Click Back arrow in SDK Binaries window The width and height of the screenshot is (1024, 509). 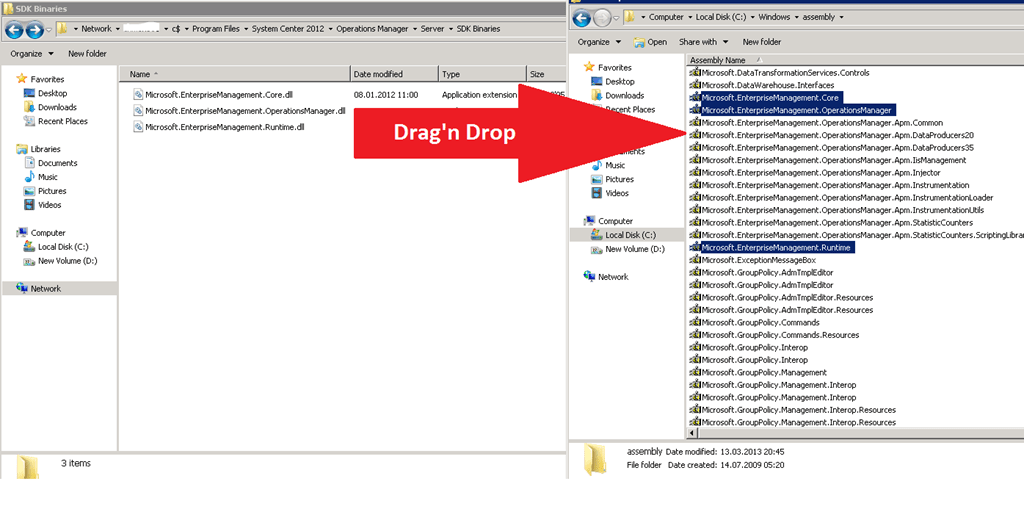point(14,29)
